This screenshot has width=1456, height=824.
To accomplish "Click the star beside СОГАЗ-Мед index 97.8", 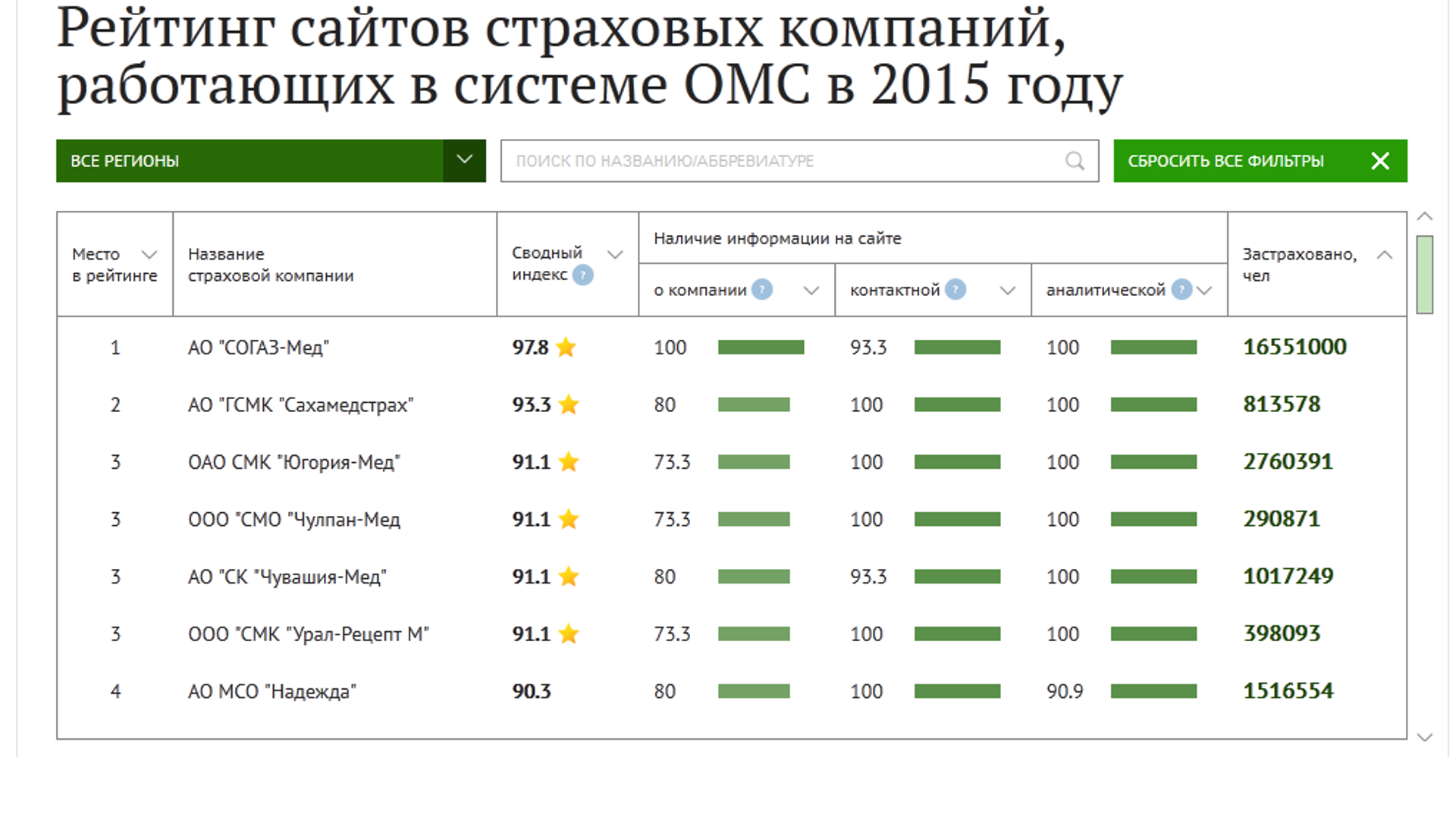I will [x=566, y=347].
